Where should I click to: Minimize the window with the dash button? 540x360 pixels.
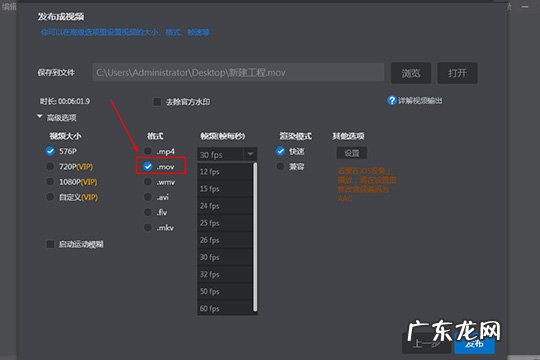(x=525, y=7)
